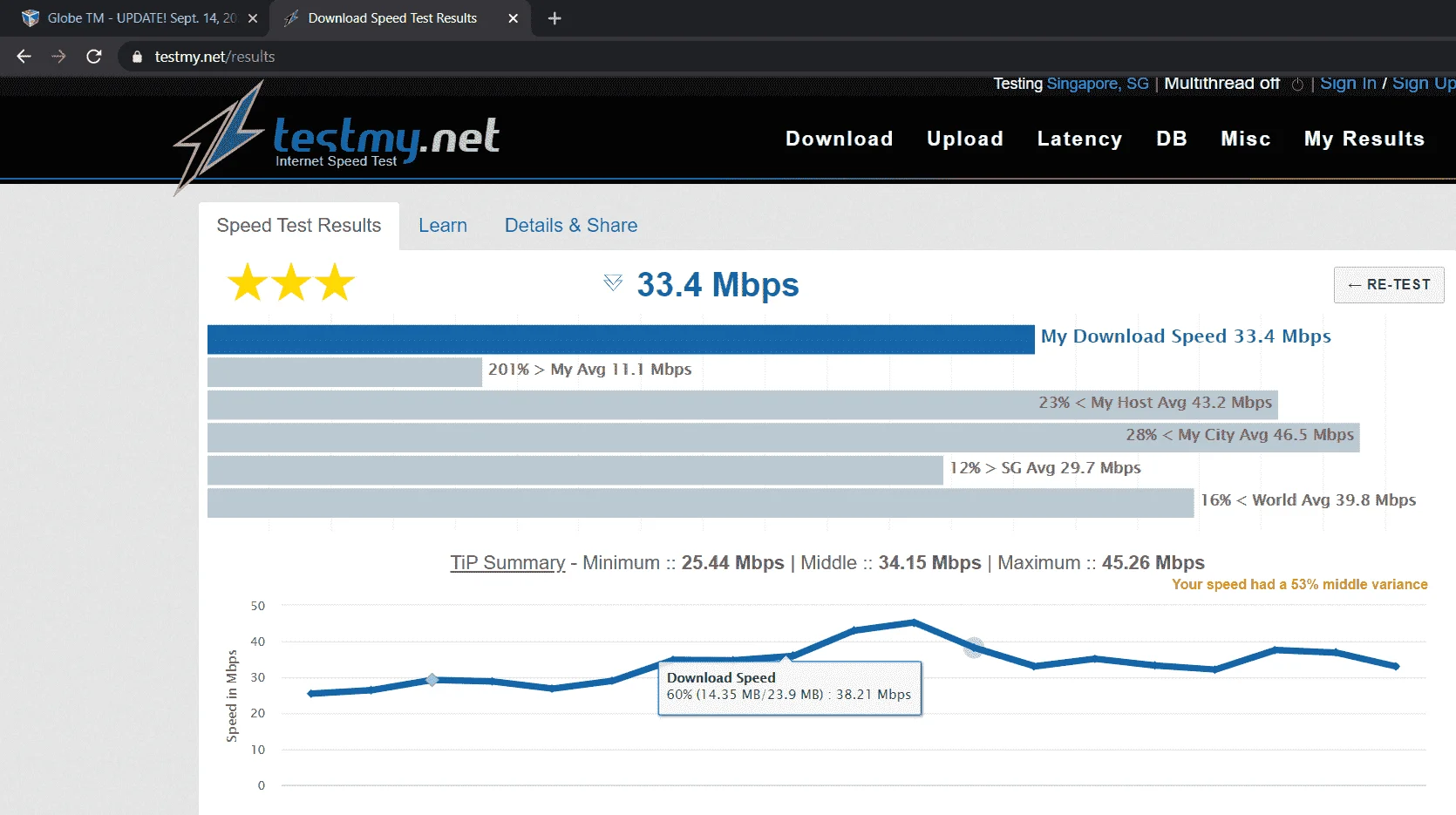Screen dimensions: 1456x815
Task: Toggle Multithread power icon
Action: click(1297, 85)
